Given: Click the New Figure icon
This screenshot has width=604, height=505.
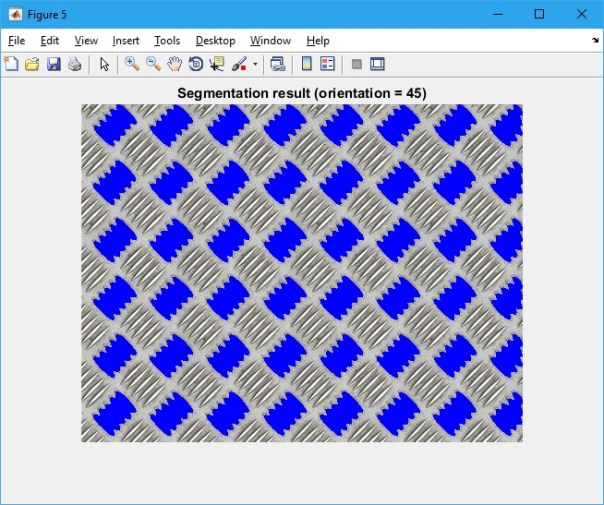Looking at the screenshot, I should pyautogui.click(x=12, y=65).
